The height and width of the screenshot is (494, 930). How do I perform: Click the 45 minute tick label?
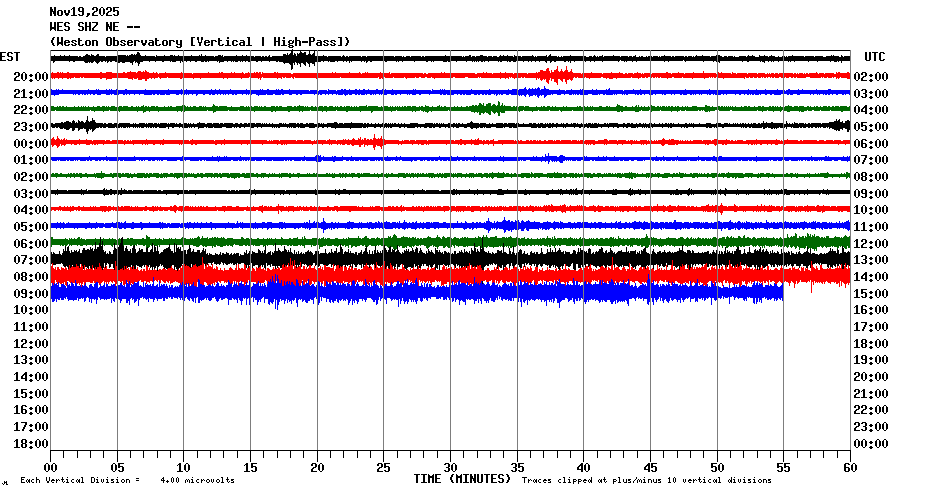(650, 467)
